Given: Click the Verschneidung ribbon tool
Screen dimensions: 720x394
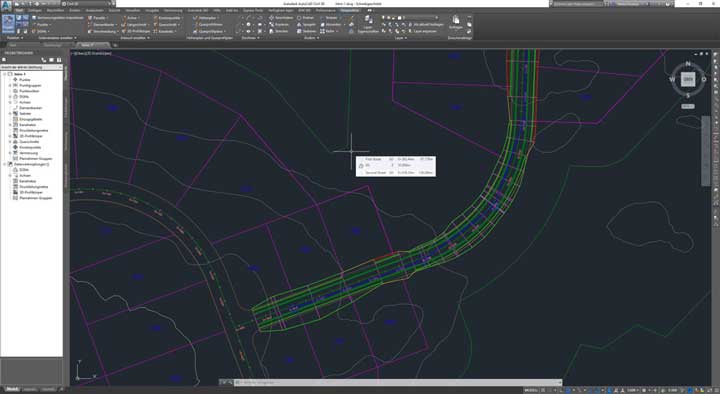Looking at the screenshot, I should click(x=102, y=31).
